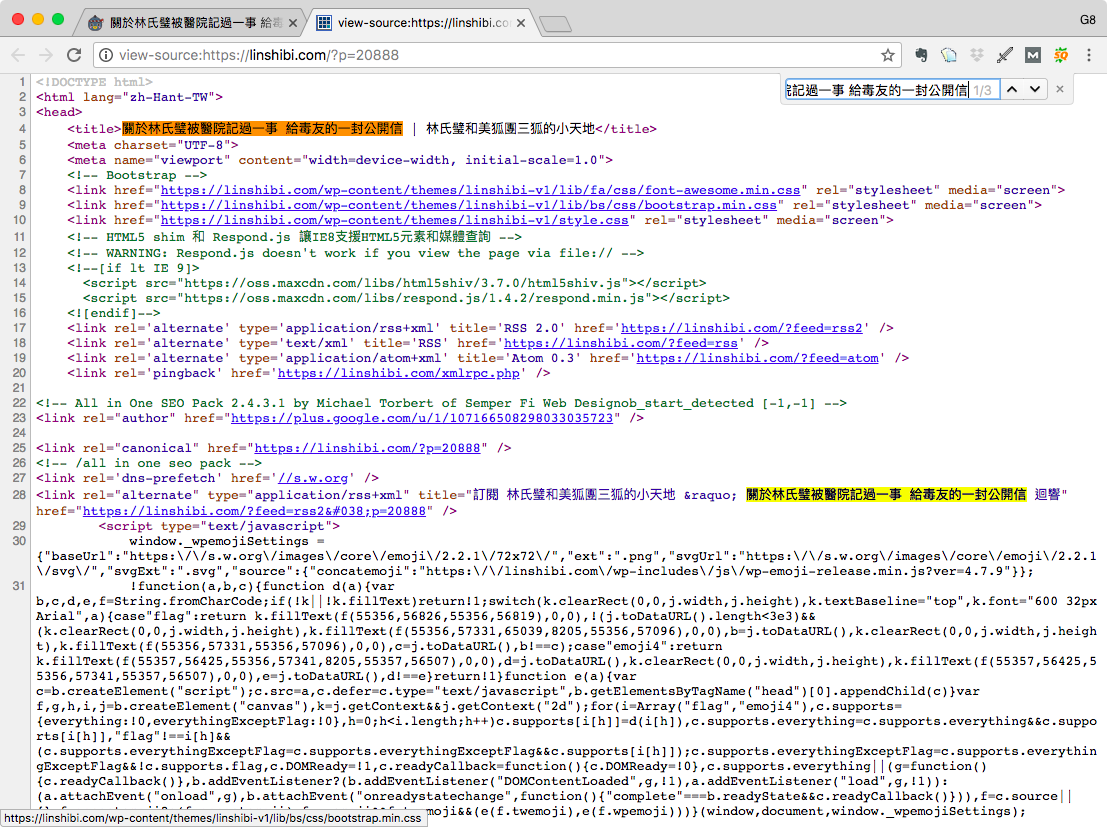Open the pen/marker extension icon
Image resolution: width=1107 pixels, height=827 pixels.
click(1005, 55)
